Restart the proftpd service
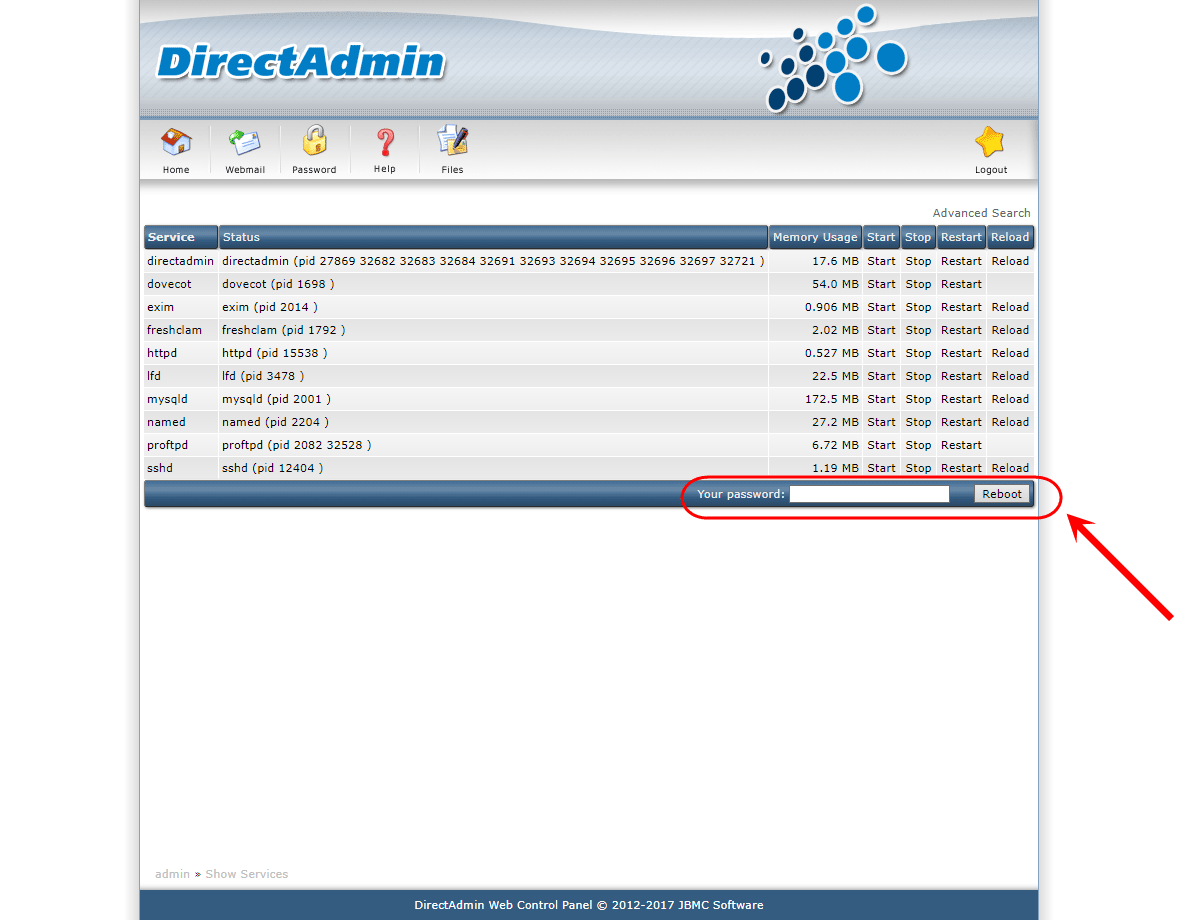The image size is (1179, 920). (x=961, y=445)
